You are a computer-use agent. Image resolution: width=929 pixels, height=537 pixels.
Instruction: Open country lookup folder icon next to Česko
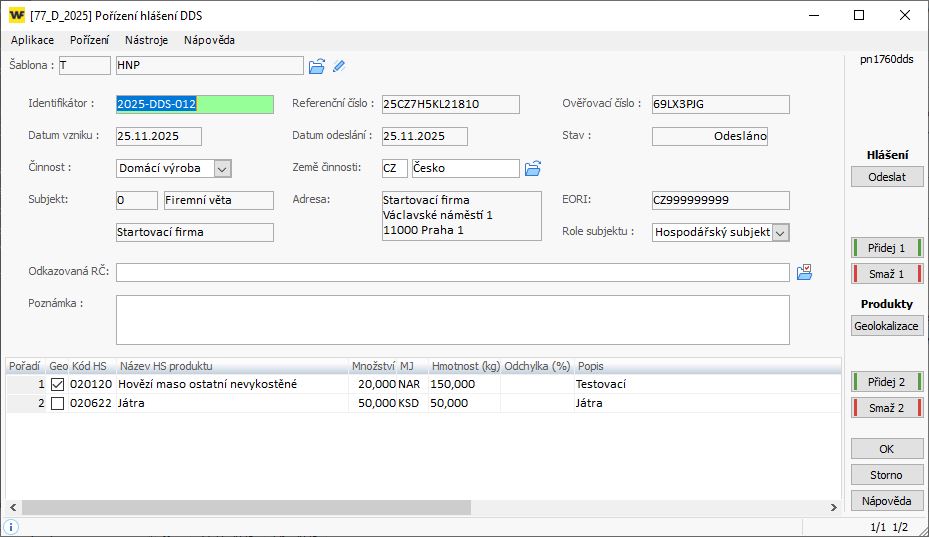(x=533, y=168)
